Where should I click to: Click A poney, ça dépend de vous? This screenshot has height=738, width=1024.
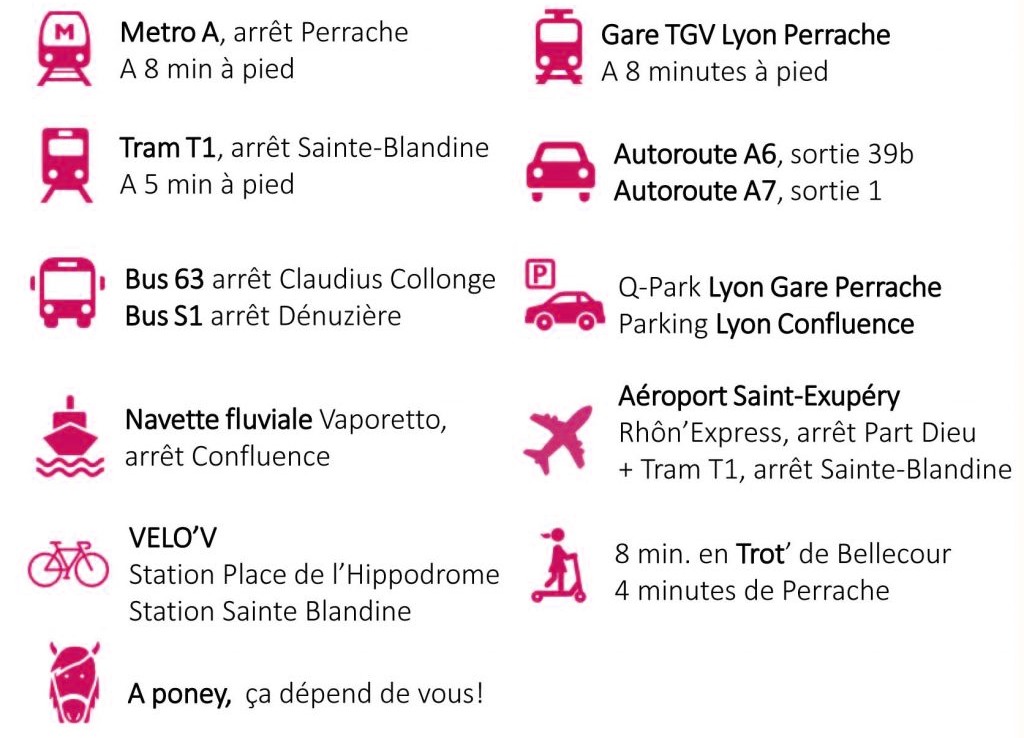306,694
